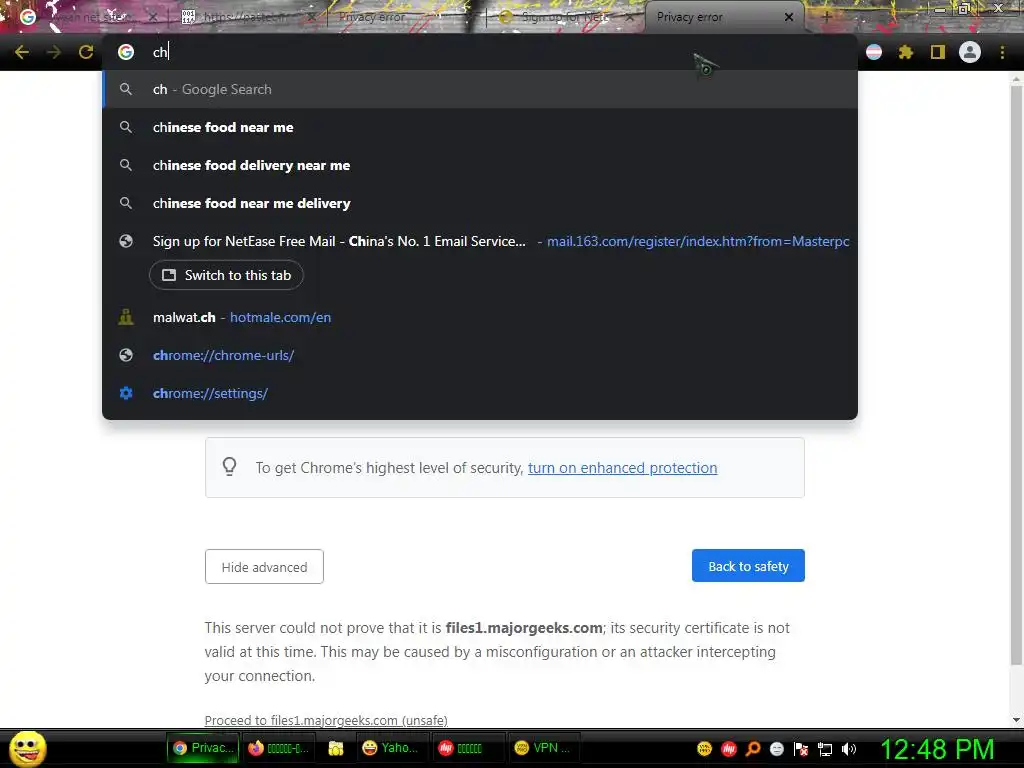
Task: Choose suggestion 'chinese food delivery near me'
Action: tap(480, 165)
